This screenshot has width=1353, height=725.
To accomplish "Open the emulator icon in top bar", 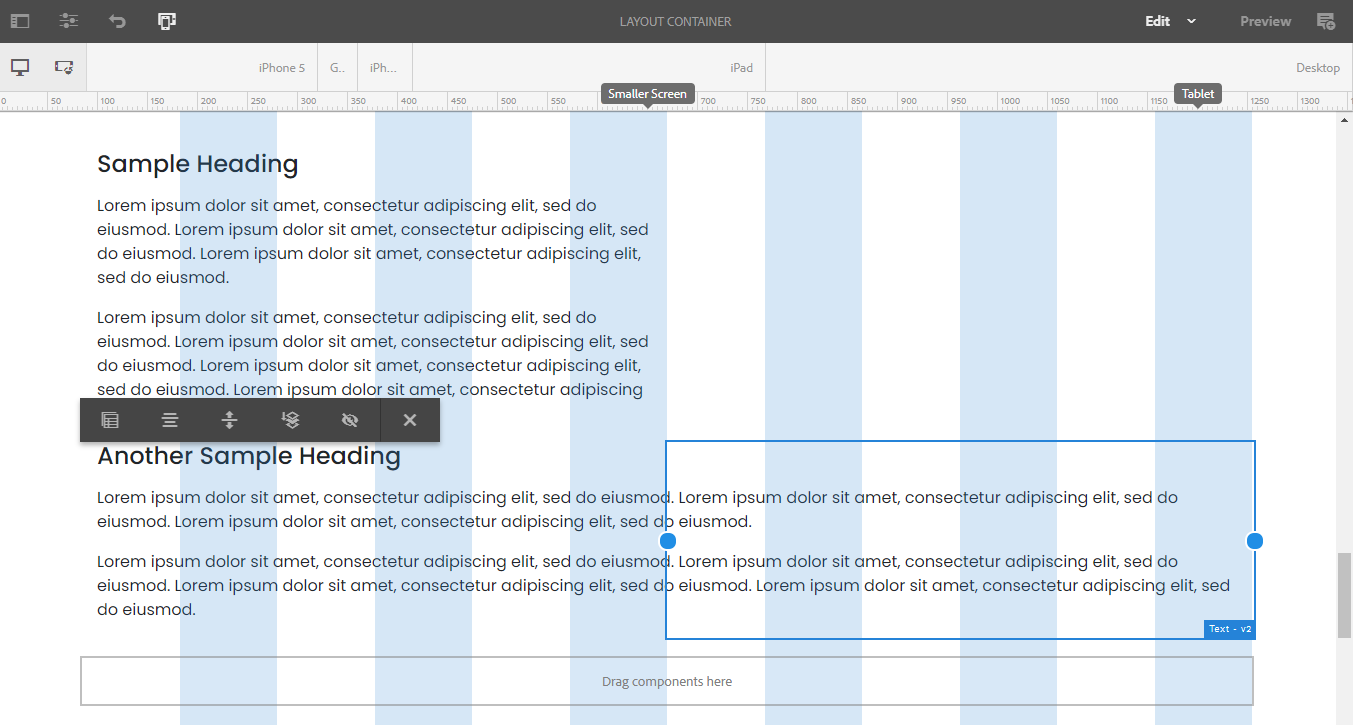I will pos(167,21).
